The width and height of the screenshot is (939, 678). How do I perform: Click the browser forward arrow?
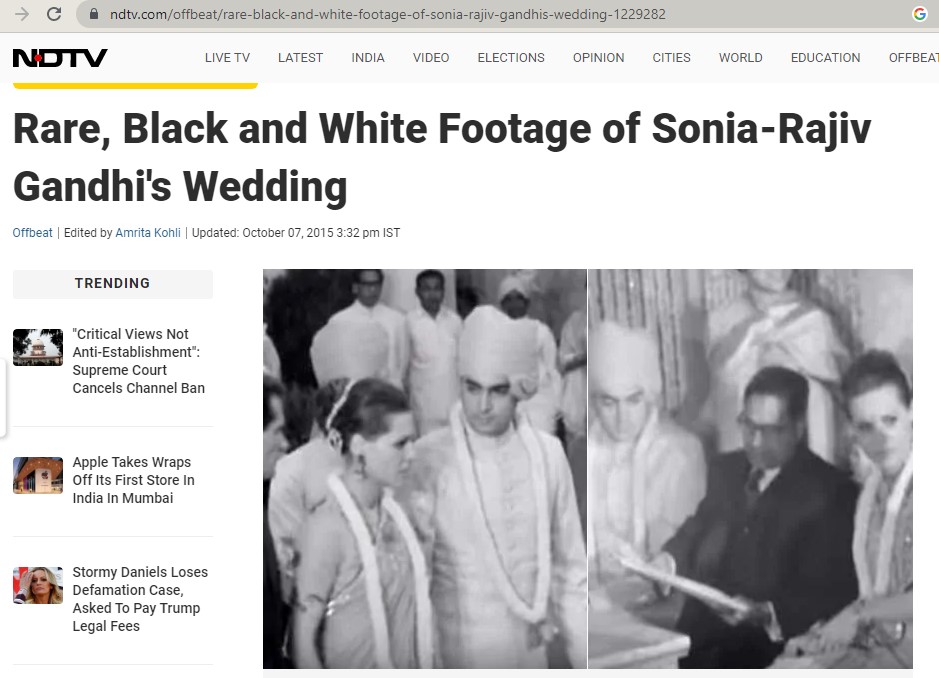point(22,14)
